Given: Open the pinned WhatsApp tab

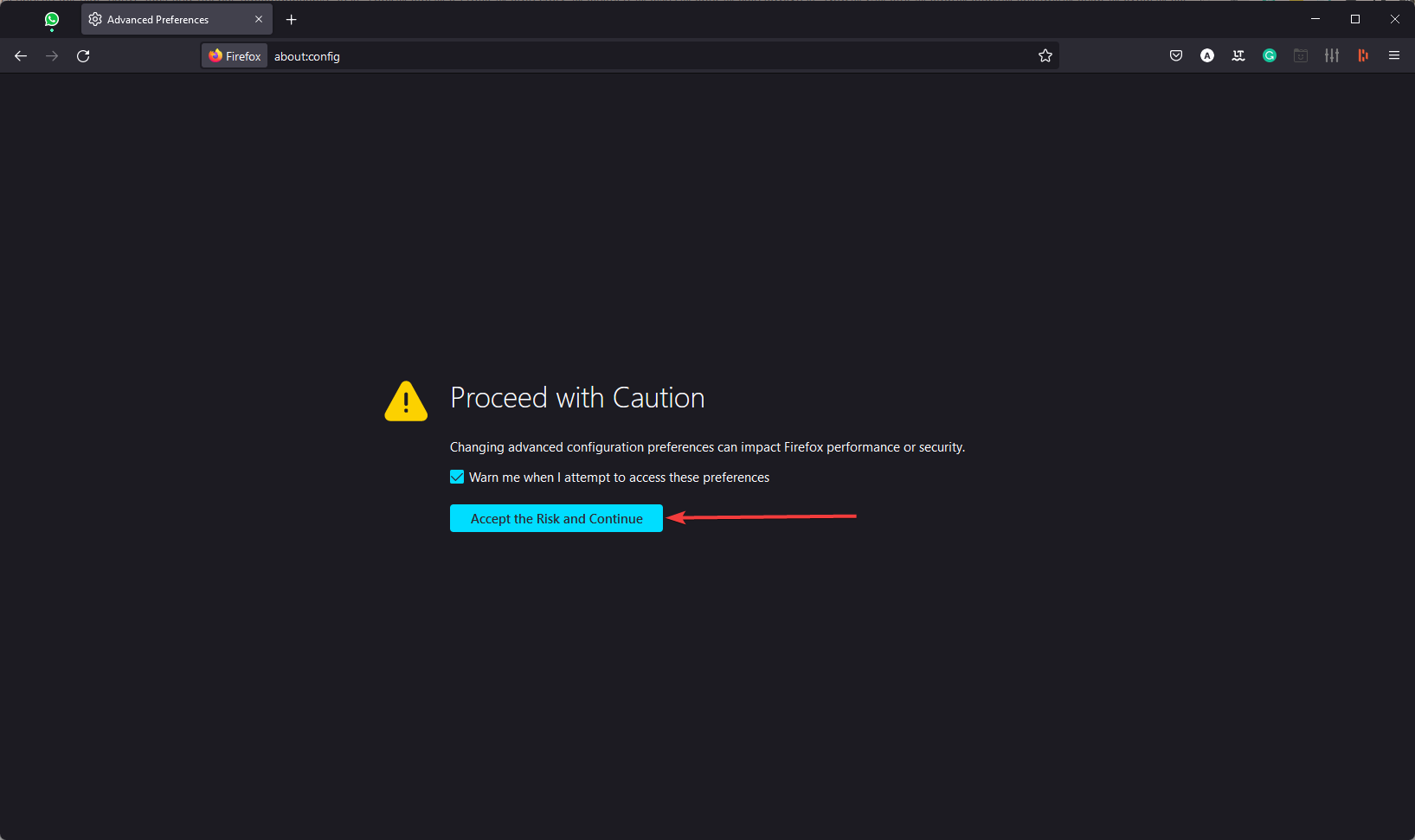Looking at the screenshot, I should (52, 19).
